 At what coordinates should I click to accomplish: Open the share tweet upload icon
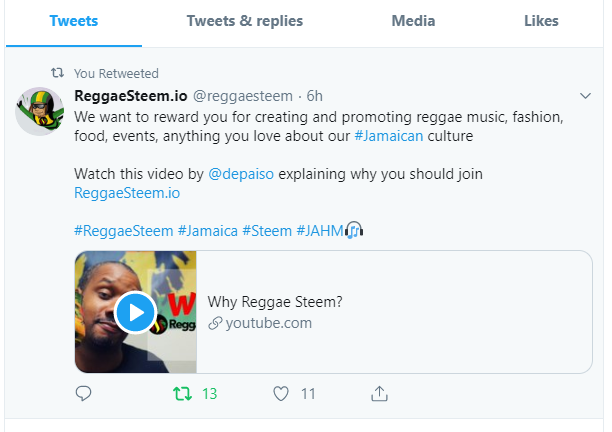379,393
